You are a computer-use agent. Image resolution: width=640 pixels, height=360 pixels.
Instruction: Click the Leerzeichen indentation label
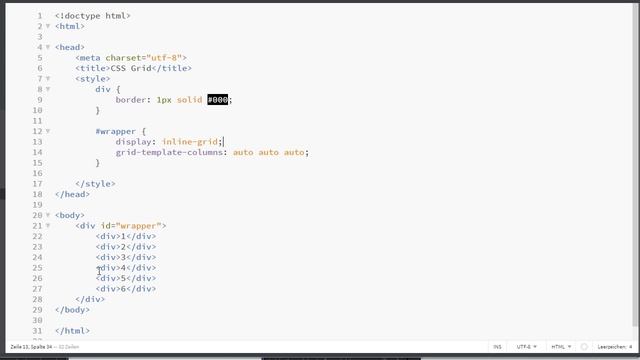point(612,347)
